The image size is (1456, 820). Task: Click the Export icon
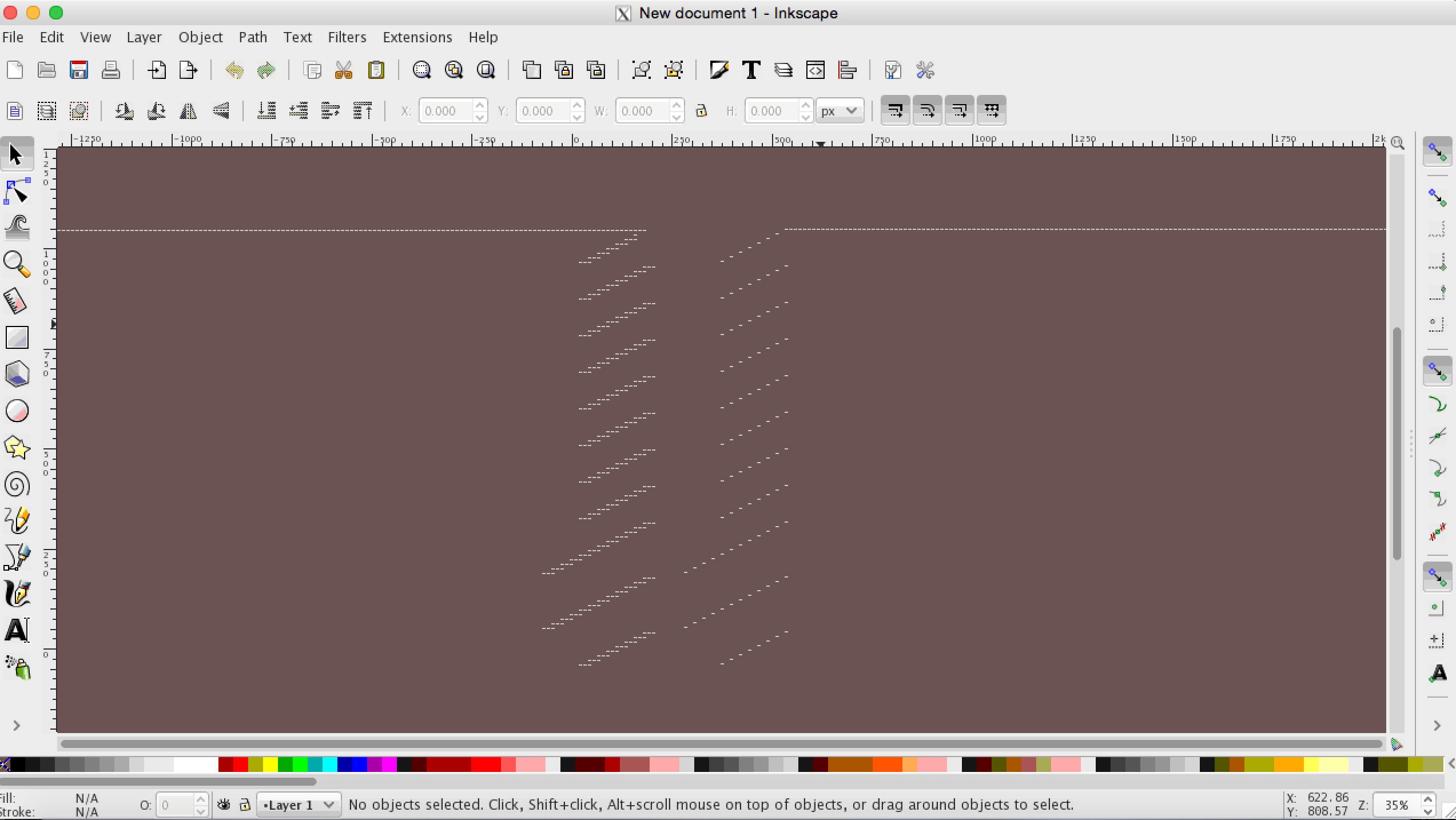pos(188,70)
